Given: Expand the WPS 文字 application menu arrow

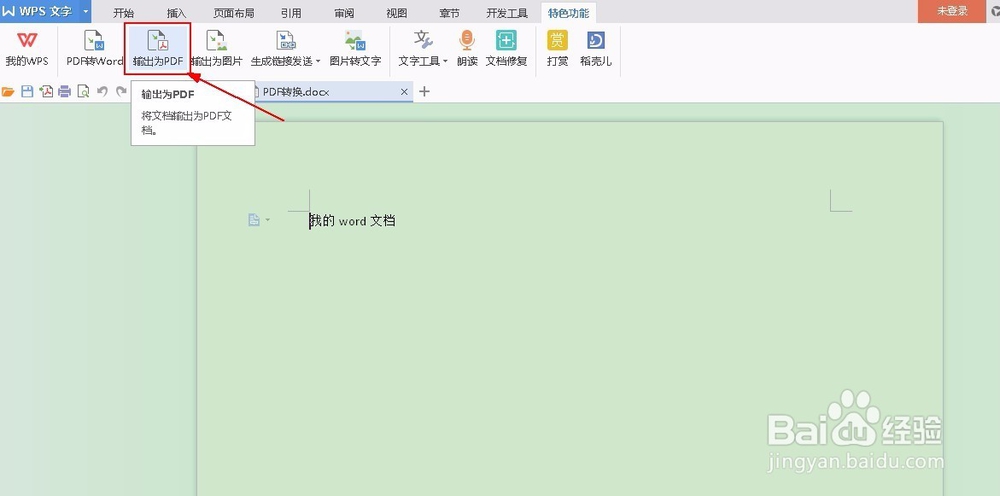Looking at the screenshot, I should pyautogui.click(x=85, y=11).
